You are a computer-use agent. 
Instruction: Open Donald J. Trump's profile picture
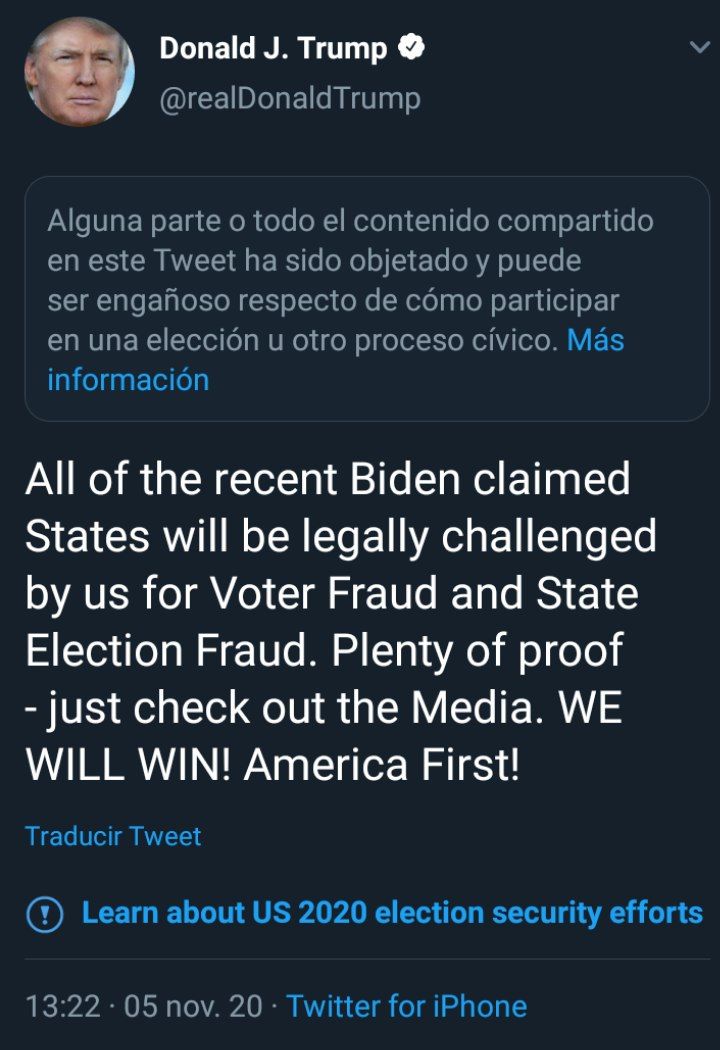pos(79,72)
